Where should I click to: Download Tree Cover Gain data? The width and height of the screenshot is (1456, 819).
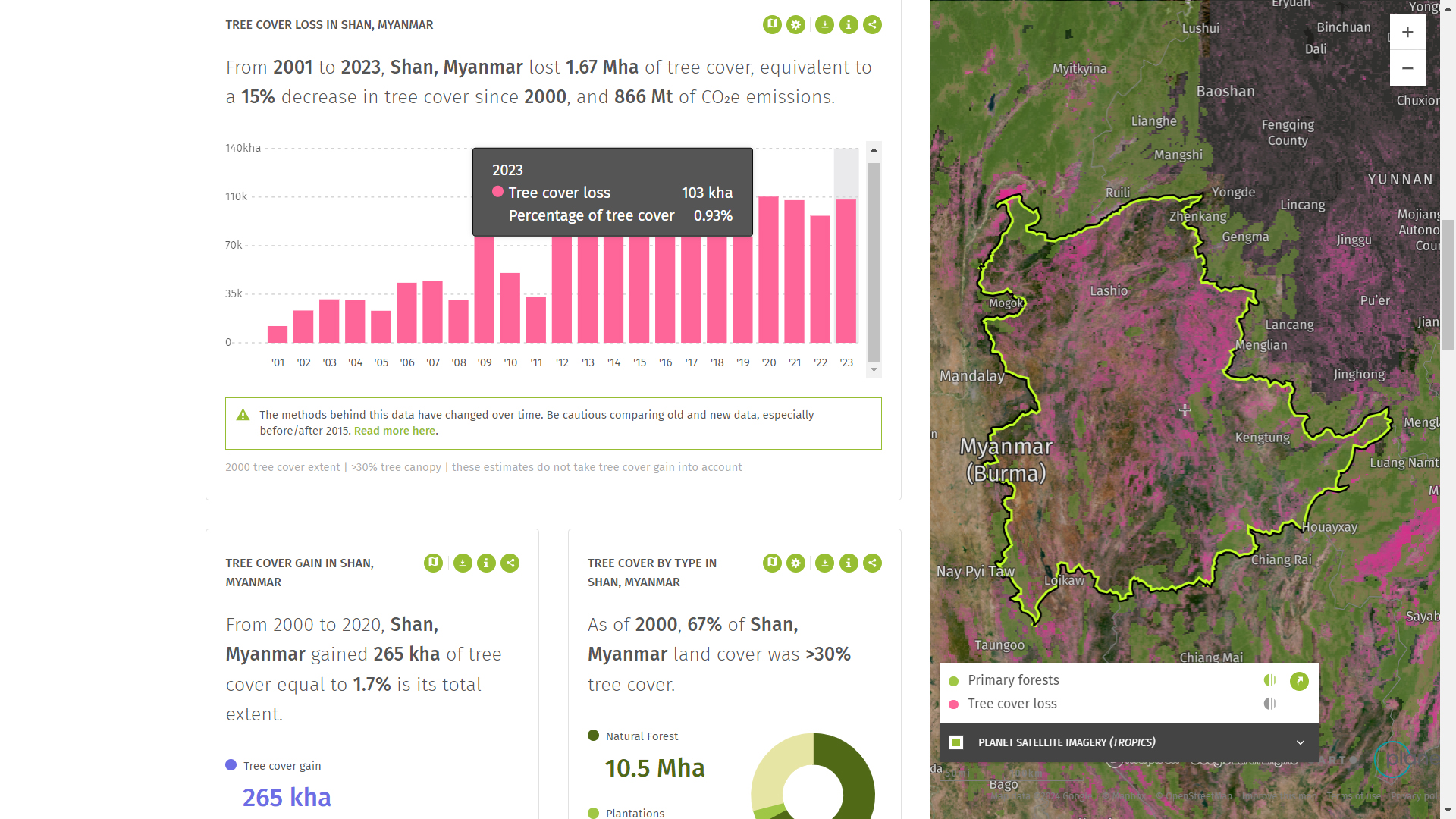pos(463,563)
